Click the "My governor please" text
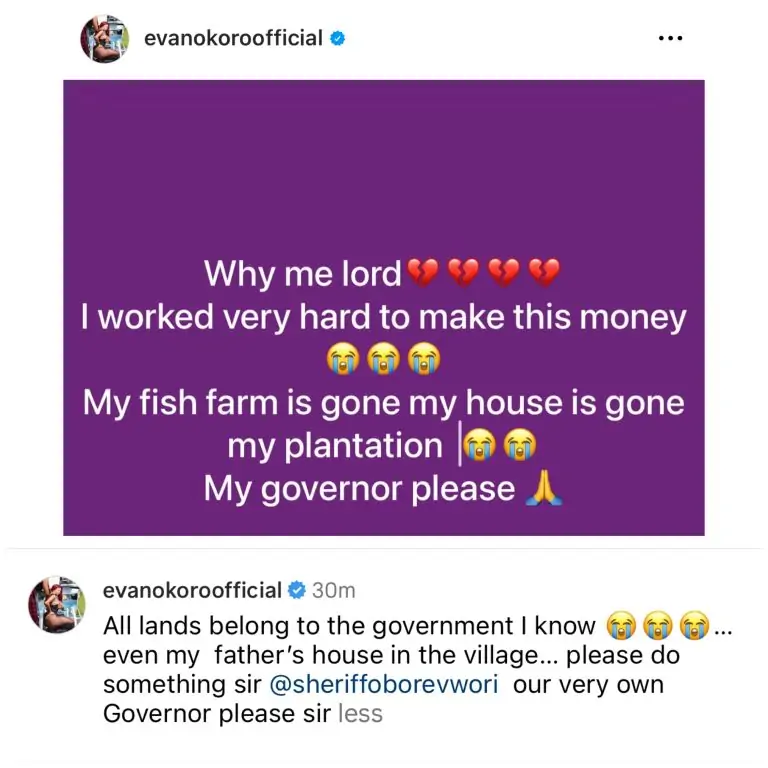This screenshot has width=768, height=768. click(x=359, y=489)
